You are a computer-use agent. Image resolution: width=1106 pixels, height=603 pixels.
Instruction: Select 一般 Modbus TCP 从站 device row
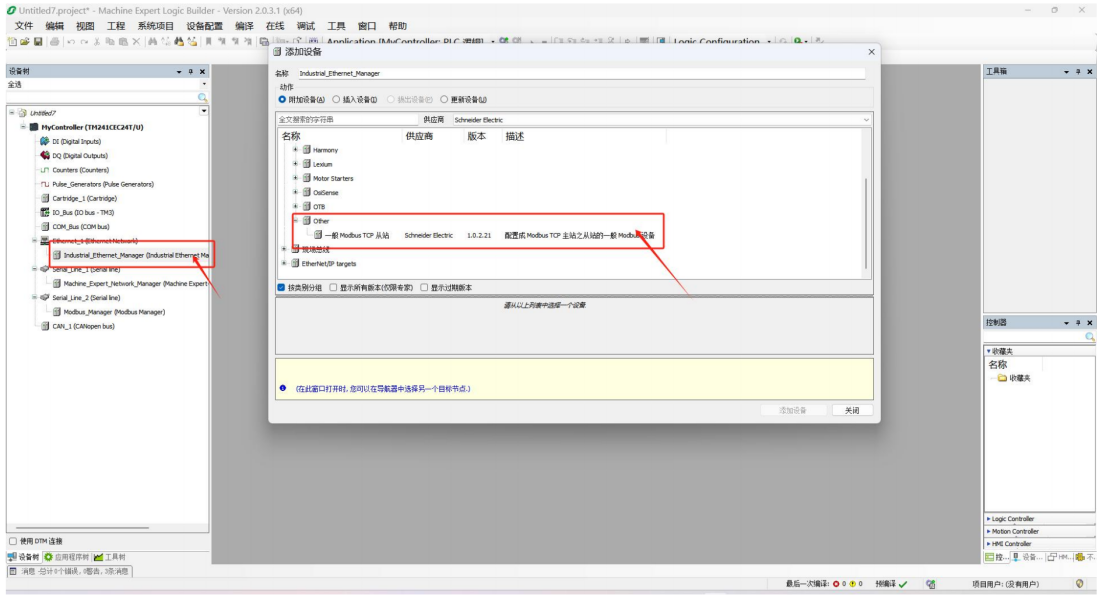tap(485, 235)
